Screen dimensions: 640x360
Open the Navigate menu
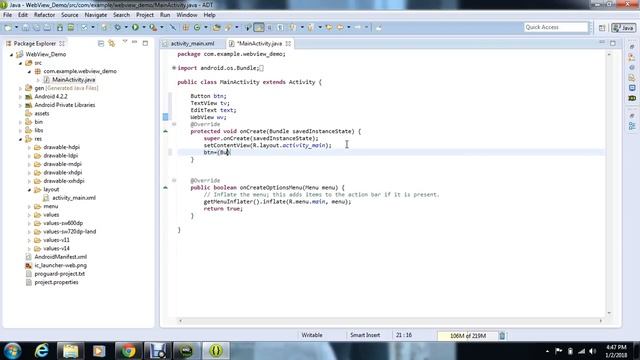tap(96, 15)
